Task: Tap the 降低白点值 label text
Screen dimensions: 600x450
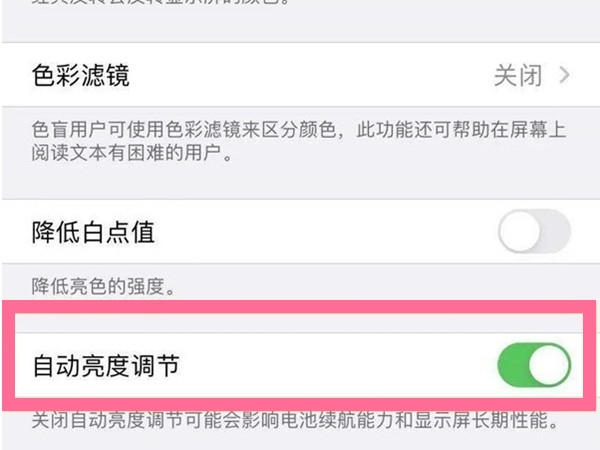Action: point(92,234)
